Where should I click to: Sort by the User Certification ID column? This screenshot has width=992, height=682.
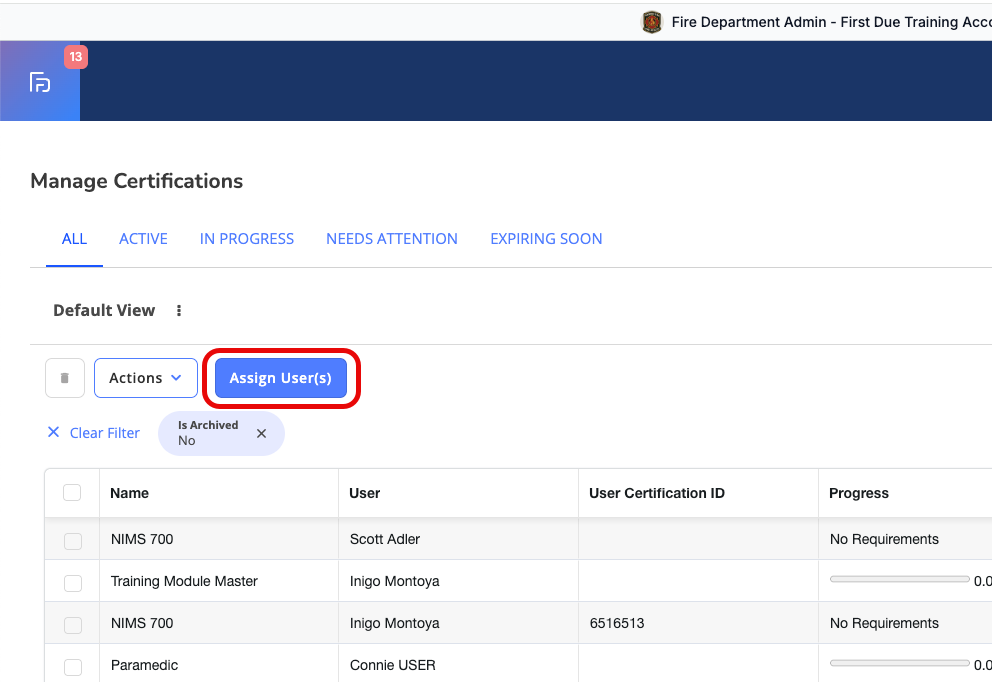(657, 493)
